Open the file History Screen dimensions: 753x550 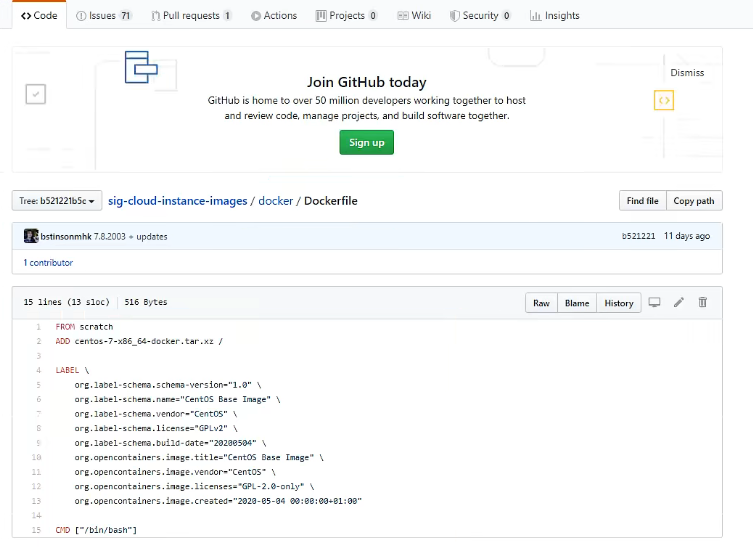click(619, 303)
